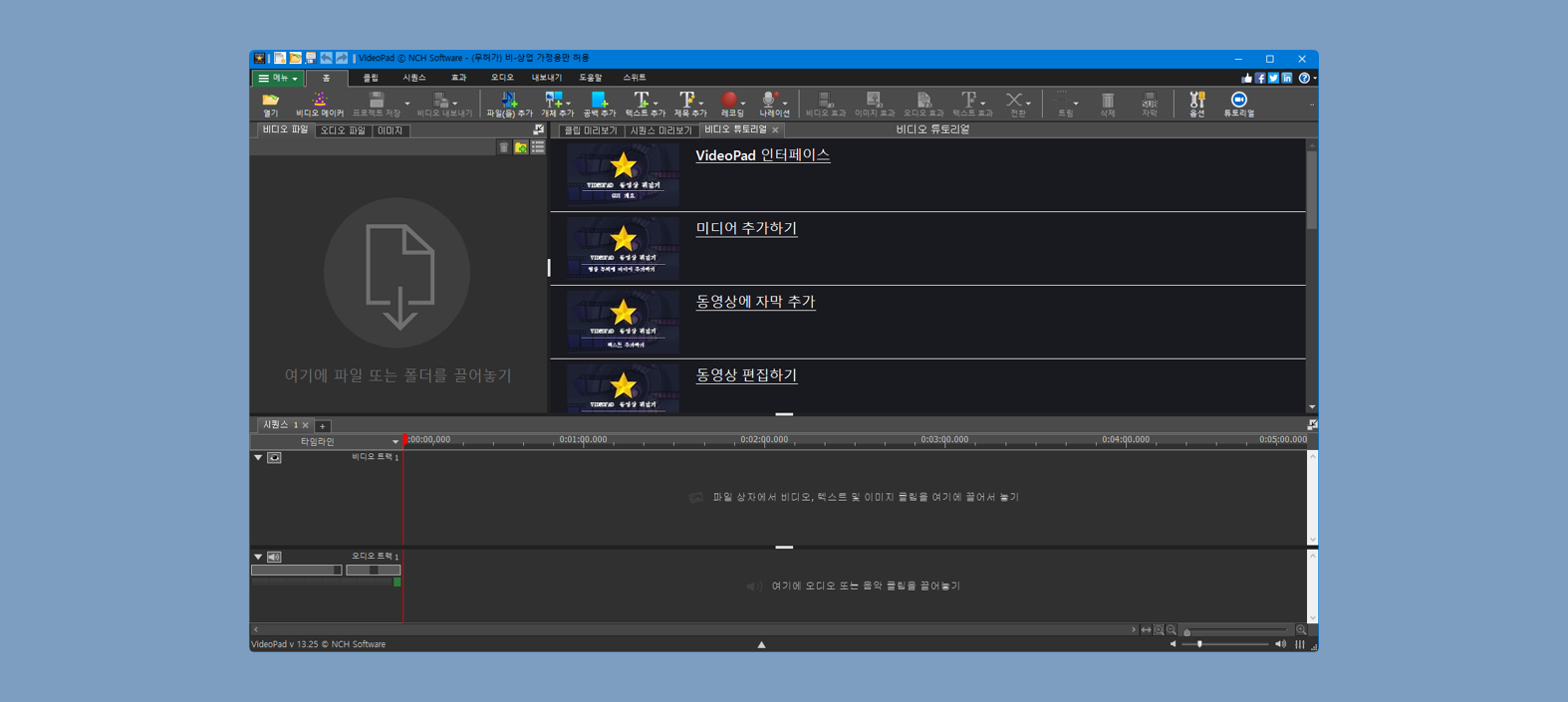The height and width of the screenshot is (702, 1568).
Task: Open the 레코딩 dropdown arrow
Action: point(743,104)
